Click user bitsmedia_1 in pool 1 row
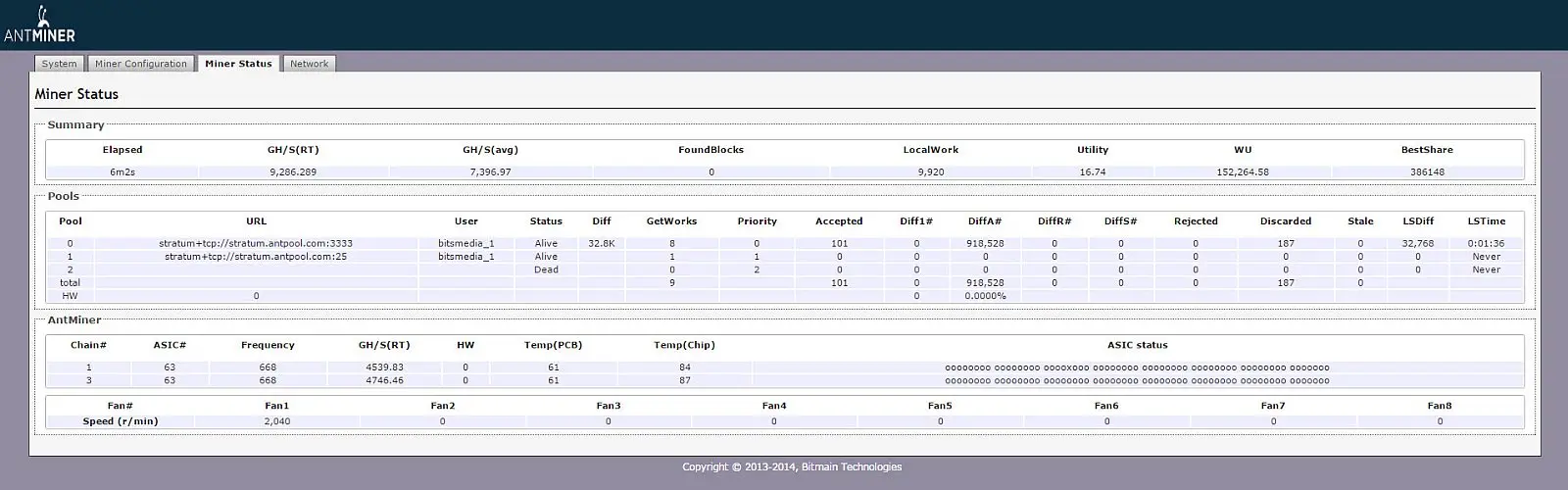This screenshot has height=490, width=1568. pyautogui.click(x=466, y=257)
